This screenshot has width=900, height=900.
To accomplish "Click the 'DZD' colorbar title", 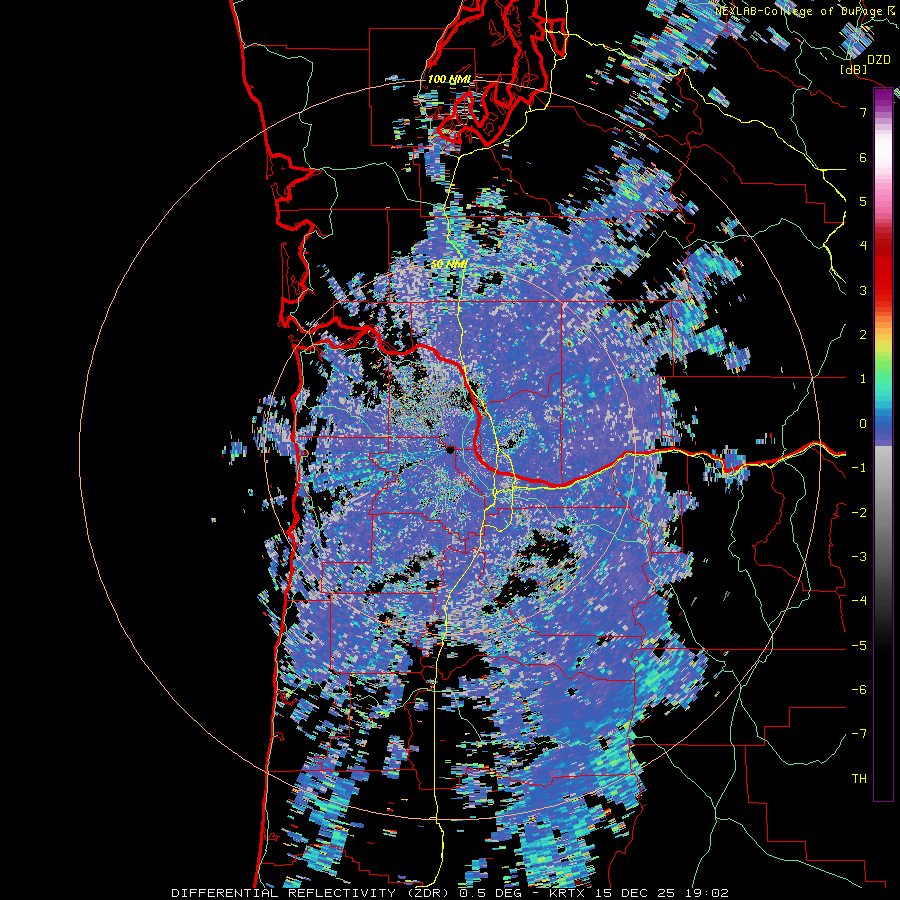I will [x=878, y=59].
